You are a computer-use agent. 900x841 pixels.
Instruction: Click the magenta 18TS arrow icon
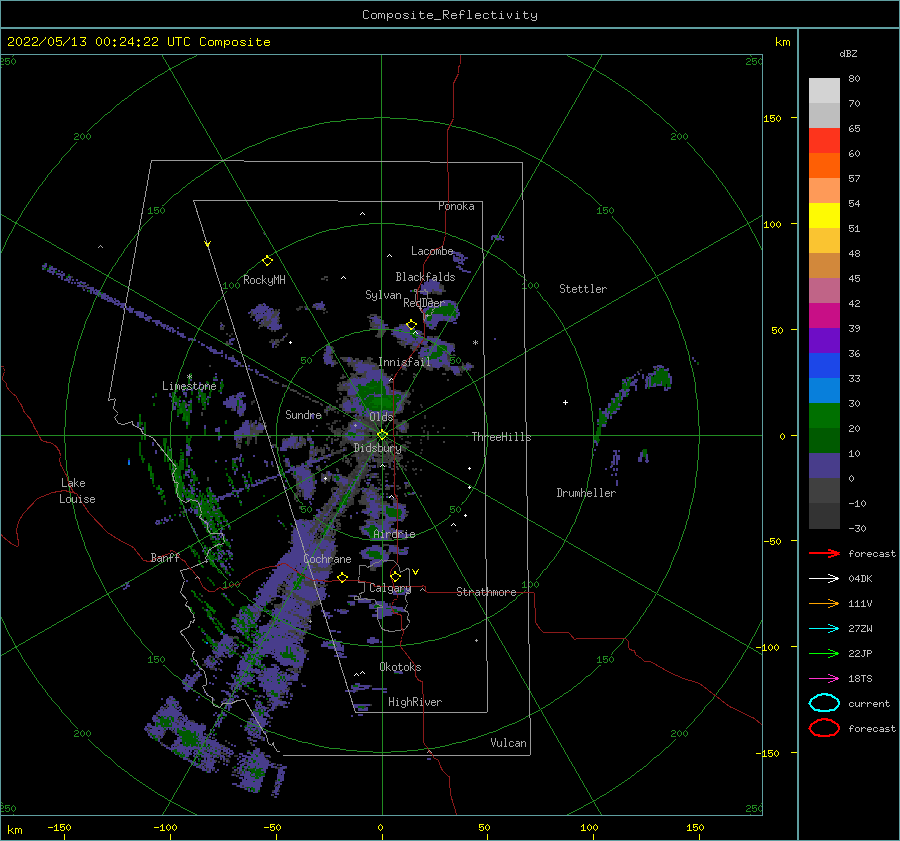[824, 679]
